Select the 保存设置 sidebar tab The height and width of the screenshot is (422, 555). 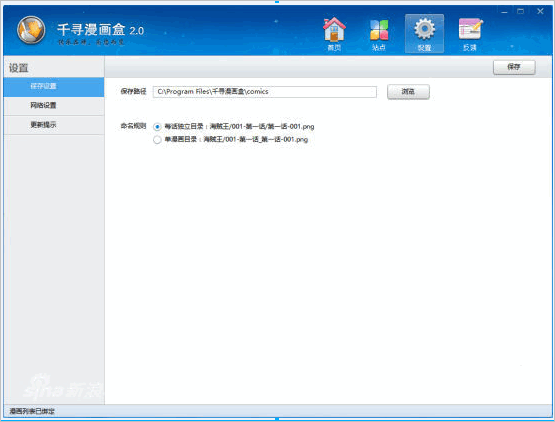(54, 86)
